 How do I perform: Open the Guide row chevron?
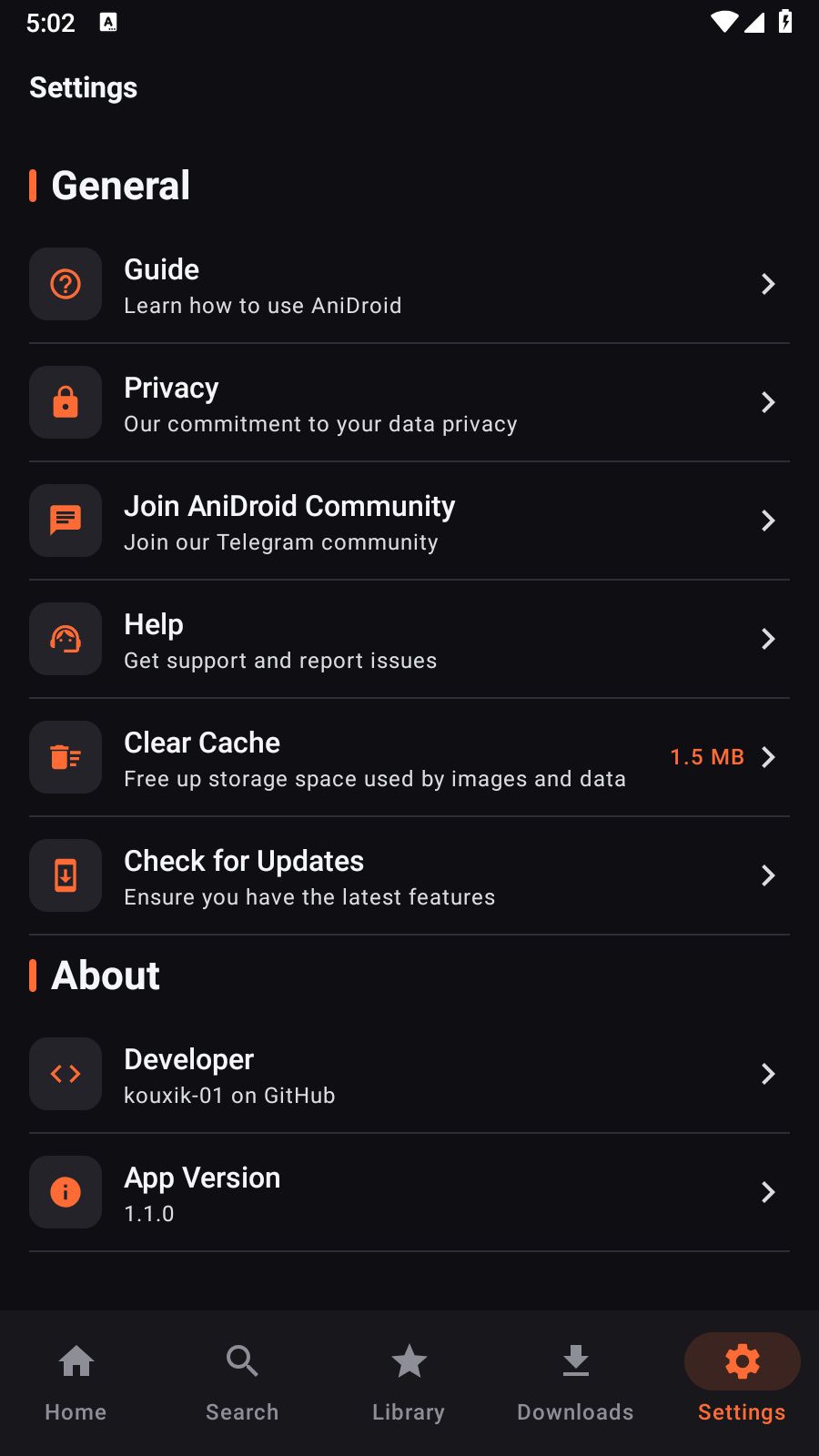[x=768, y=284]
